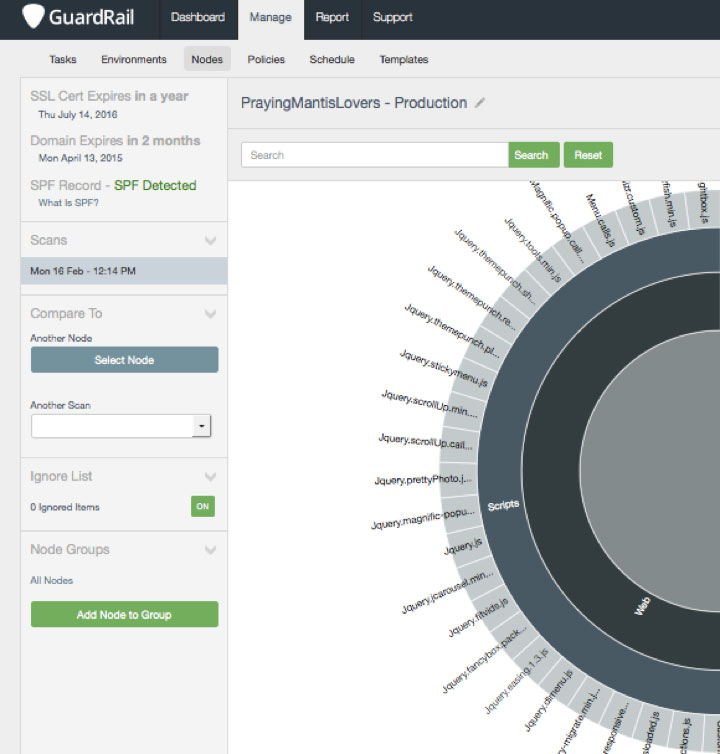Viewport: 720px width, 754px height.
Task: Select the Jquery.themepunch.sh... segment
Action: click(526, 296)
